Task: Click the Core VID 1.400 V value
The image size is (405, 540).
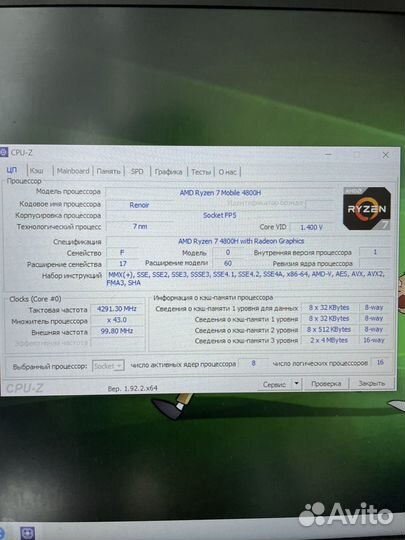Action: pyautogui.click(x=312, y=227)
